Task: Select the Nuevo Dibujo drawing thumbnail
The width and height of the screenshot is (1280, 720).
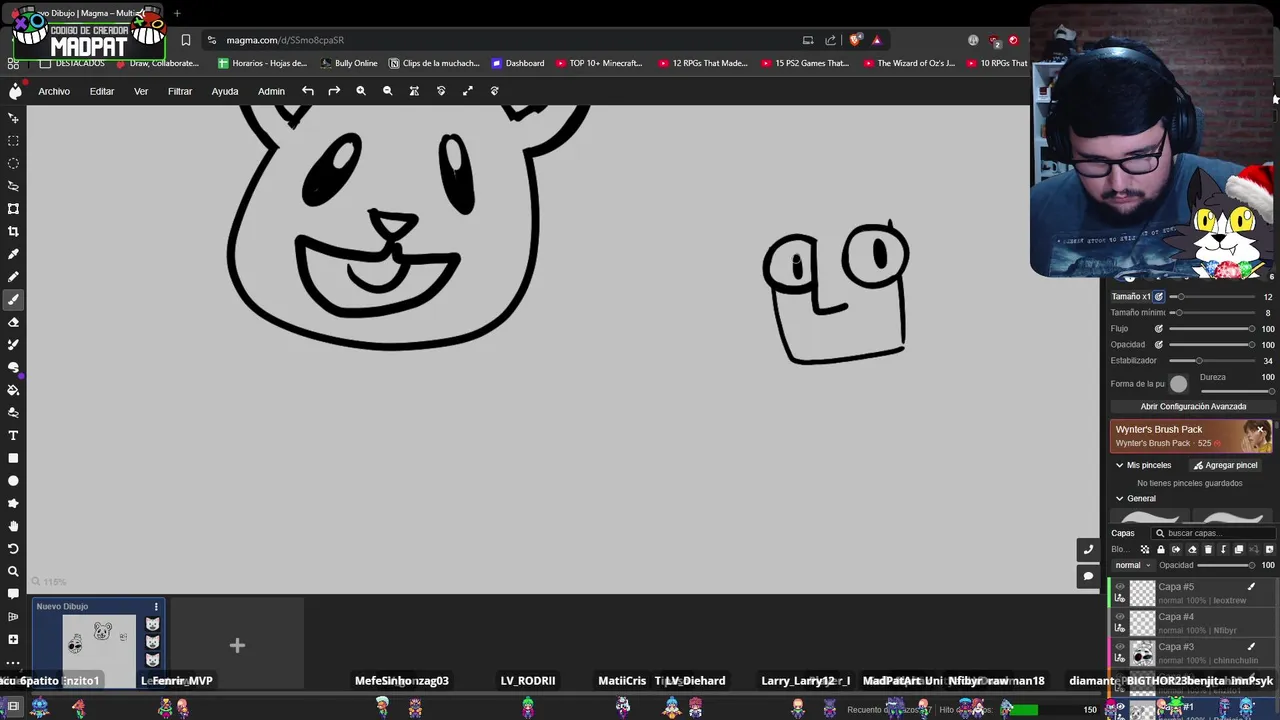Action: 98,642
